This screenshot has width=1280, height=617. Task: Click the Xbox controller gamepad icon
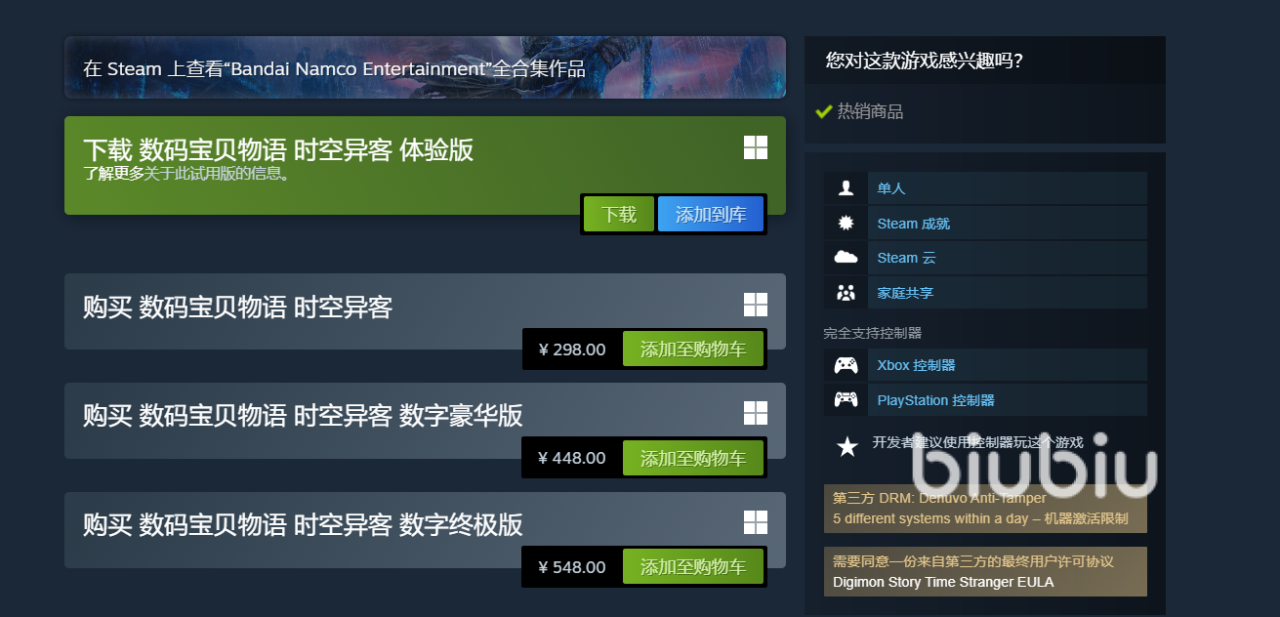point(846,365)
